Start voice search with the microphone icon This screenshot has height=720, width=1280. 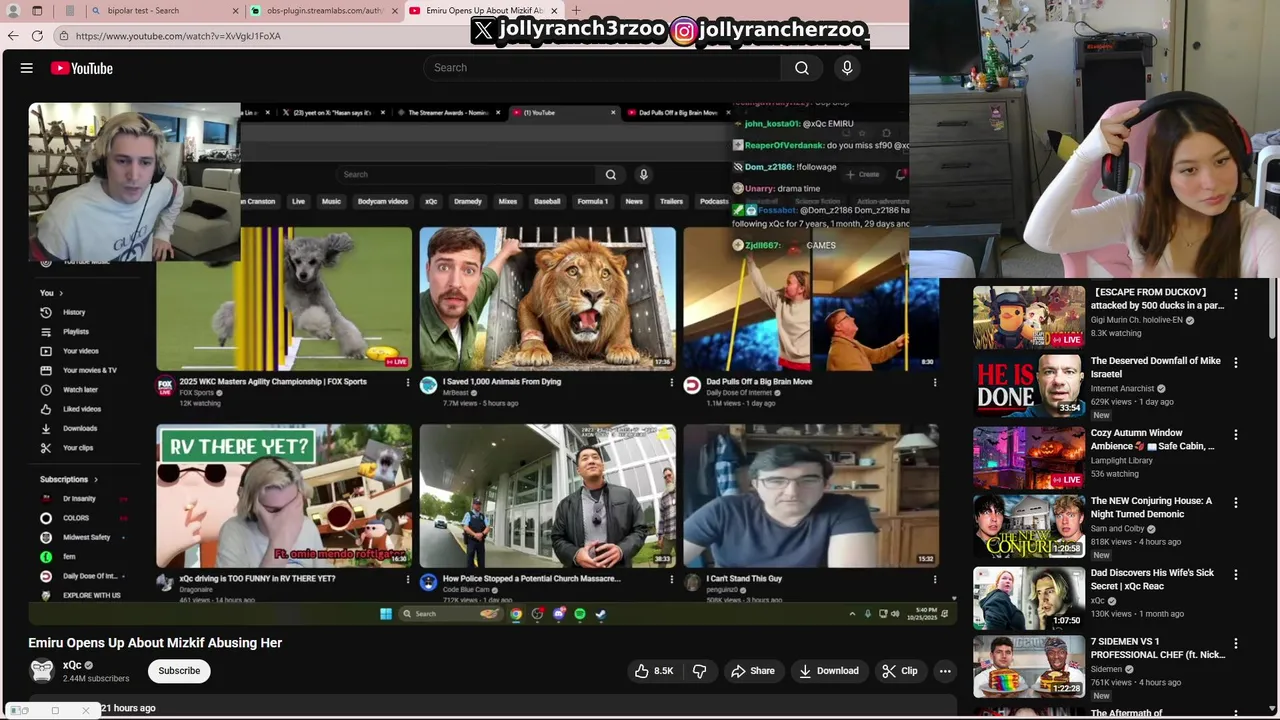pos(847,68)
